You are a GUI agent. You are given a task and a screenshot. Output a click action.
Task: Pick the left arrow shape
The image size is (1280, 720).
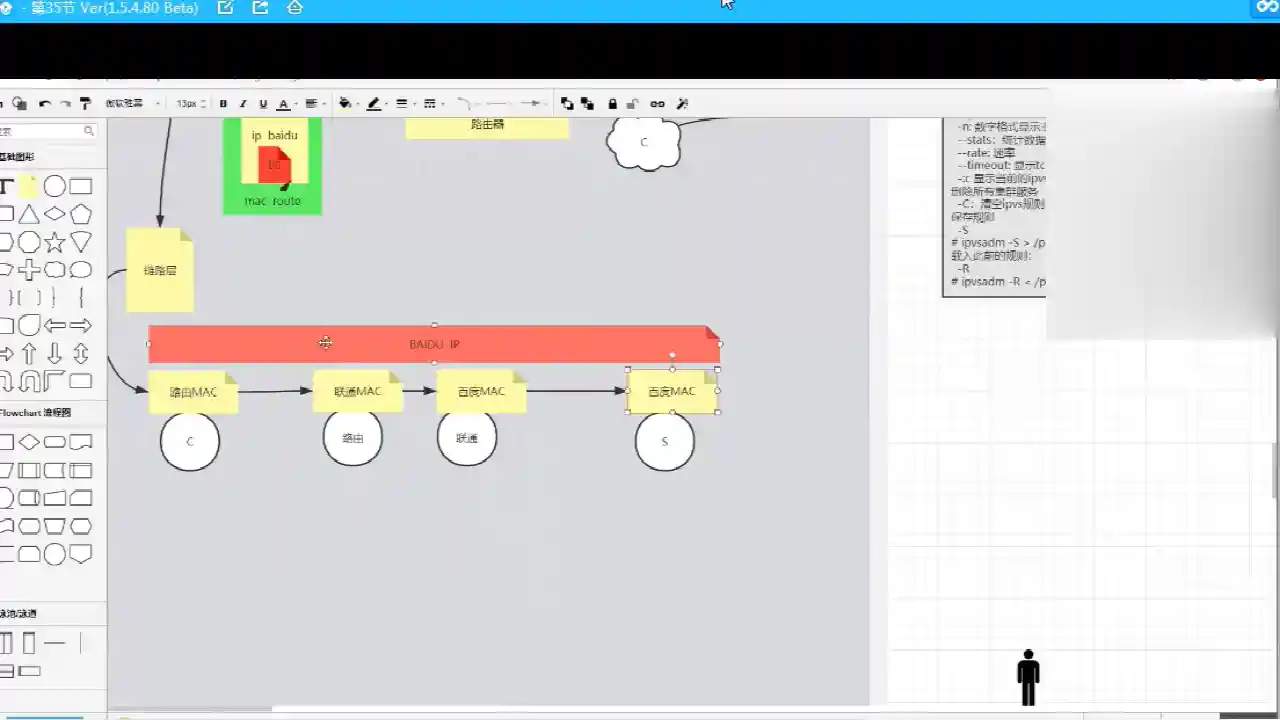point(55,326)
